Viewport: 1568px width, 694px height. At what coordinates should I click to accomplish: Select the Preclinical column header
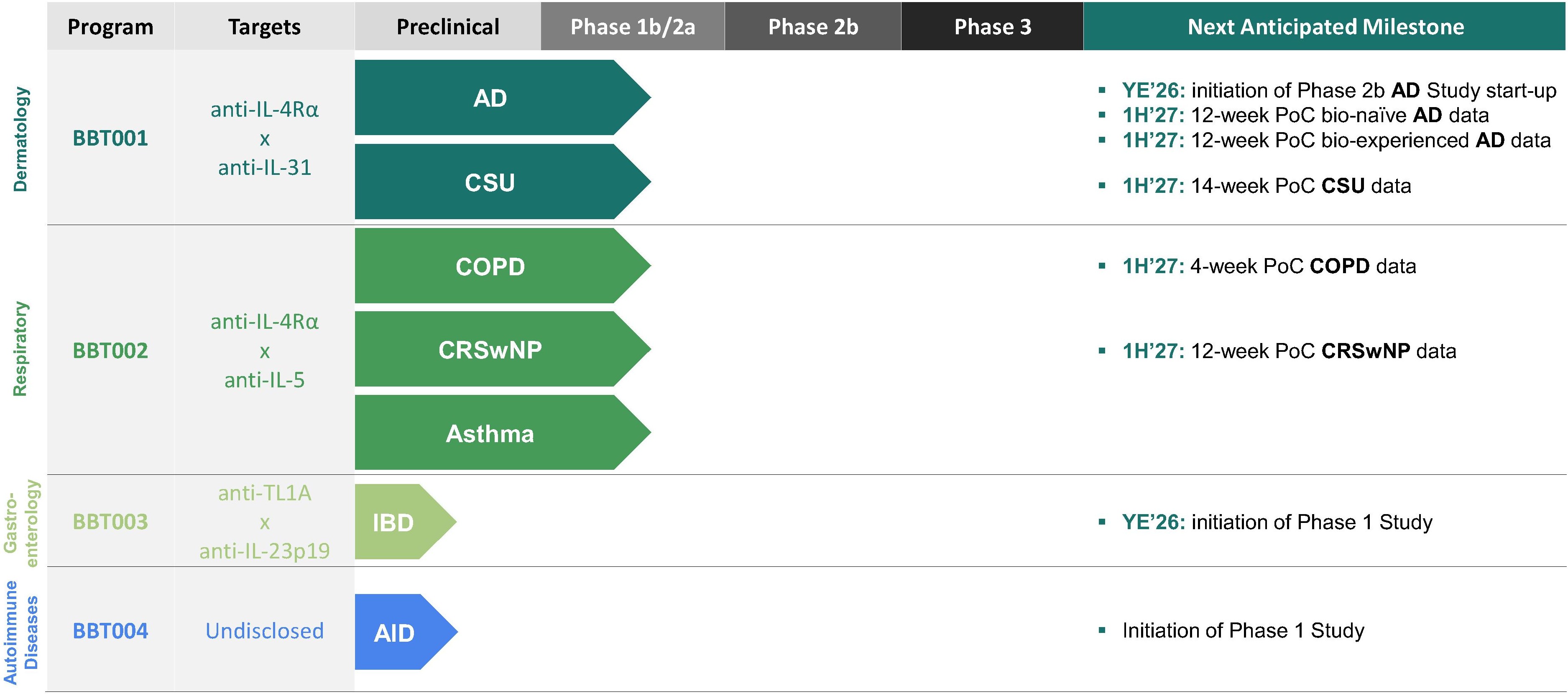point(448,26)
